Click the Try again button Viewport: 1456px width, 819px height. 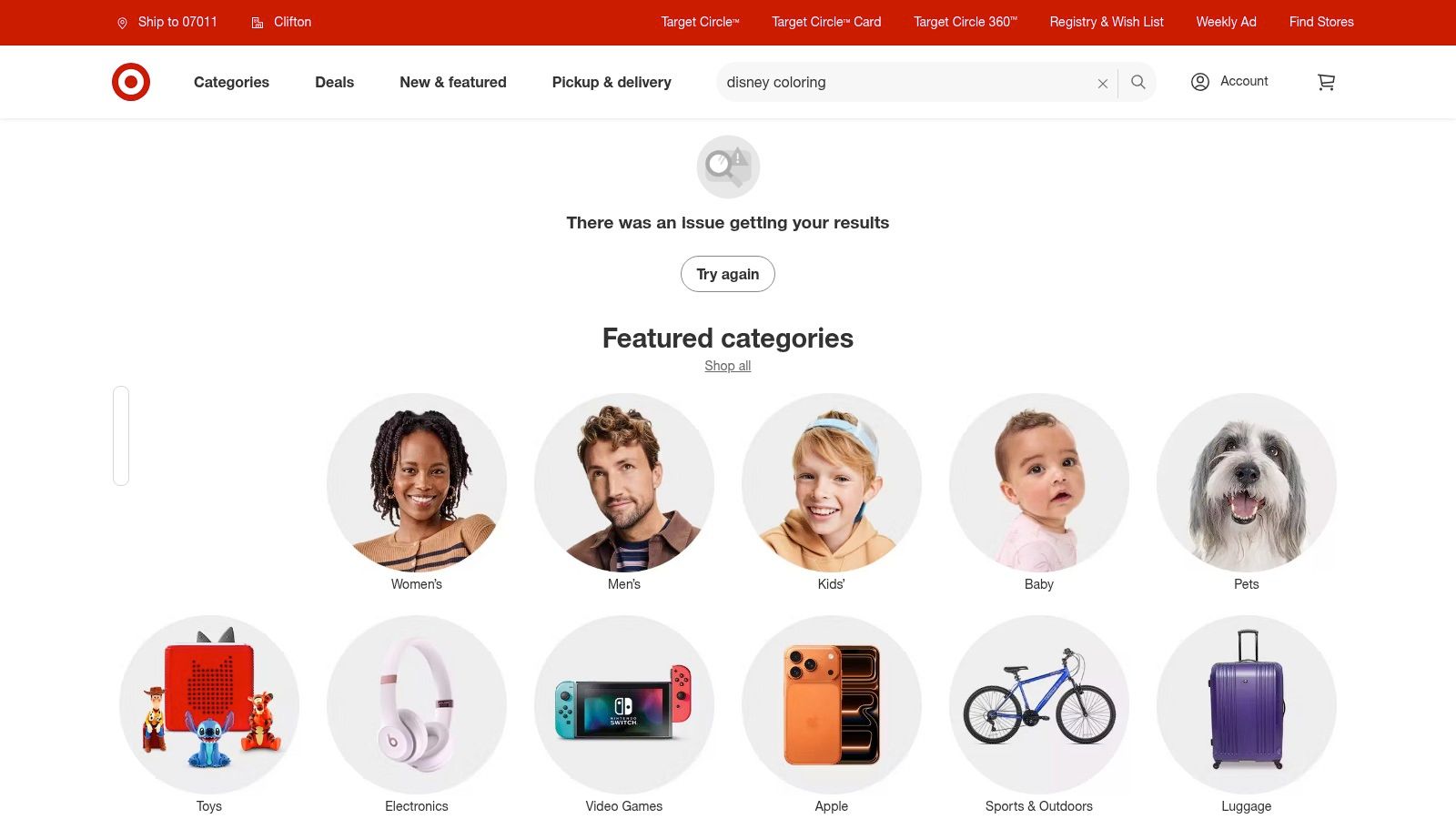(728, 274)
